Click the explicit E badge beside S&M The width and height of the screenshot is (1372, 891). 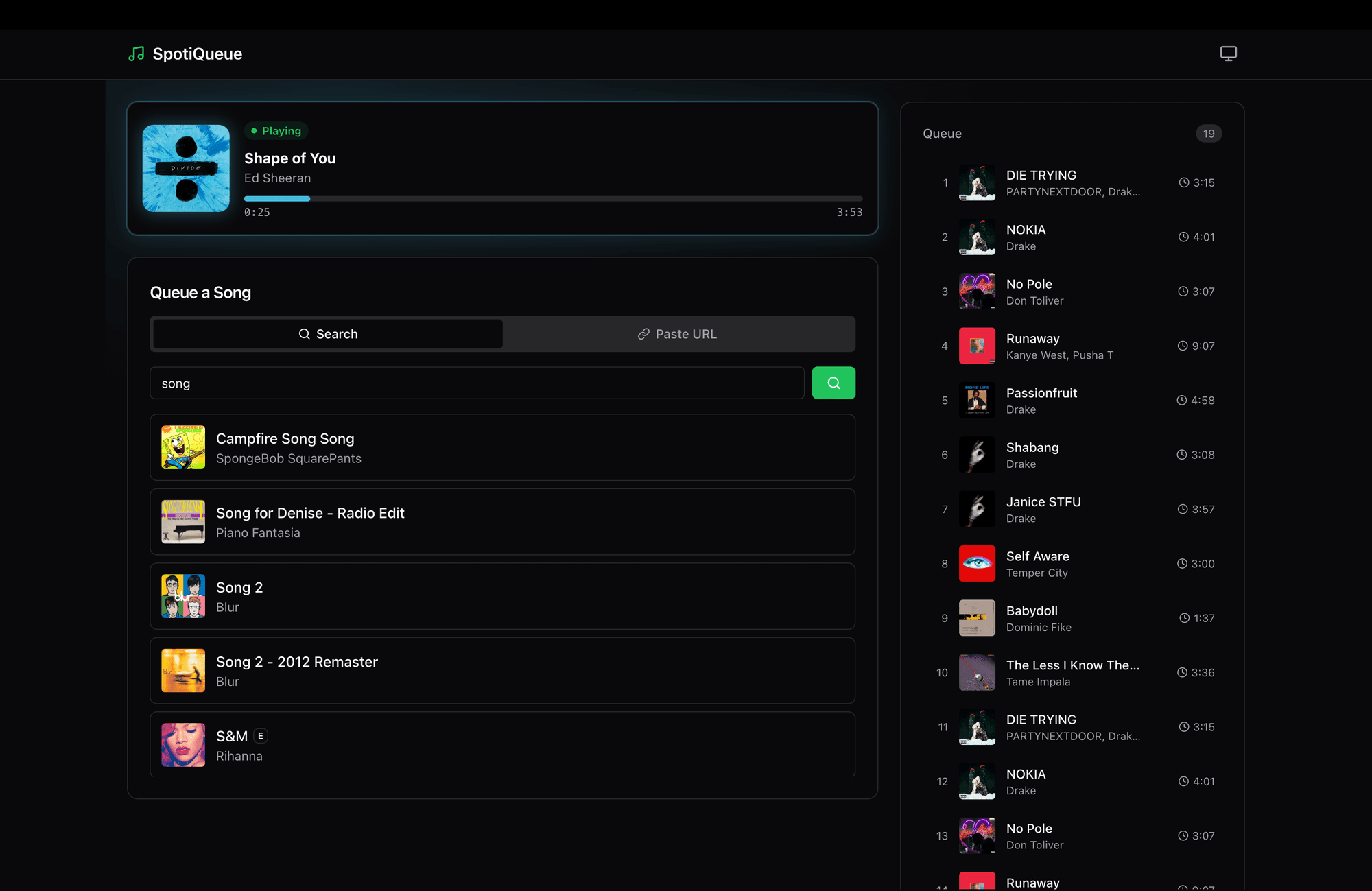tap(261, 736)
